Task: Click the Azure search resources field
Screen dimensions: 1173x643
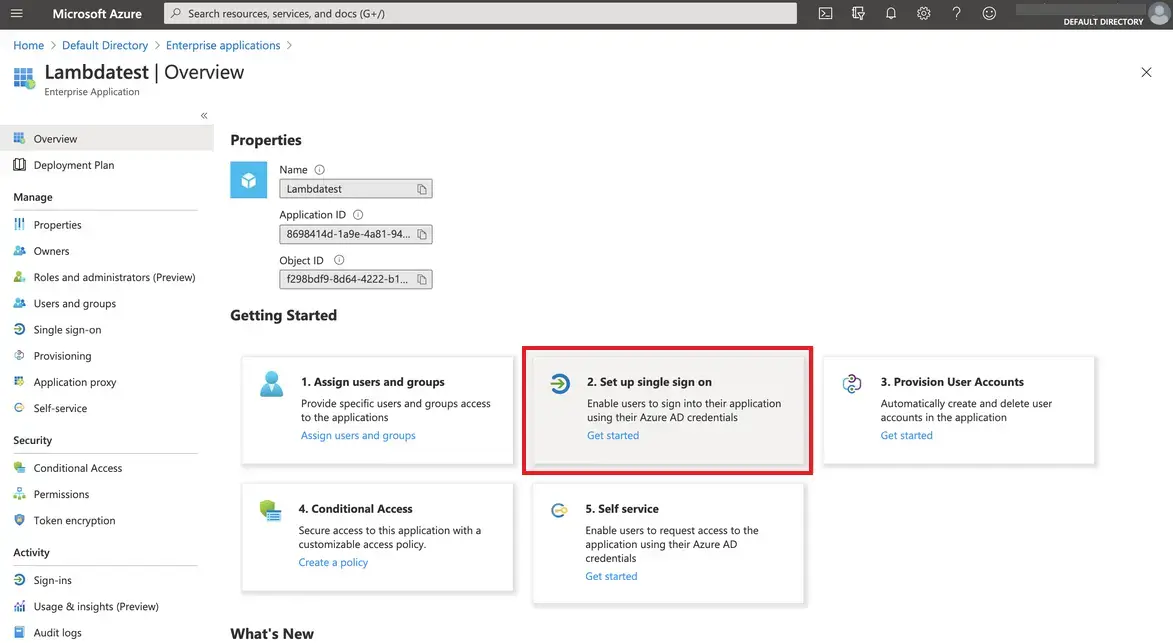Action: pos(400,13)
